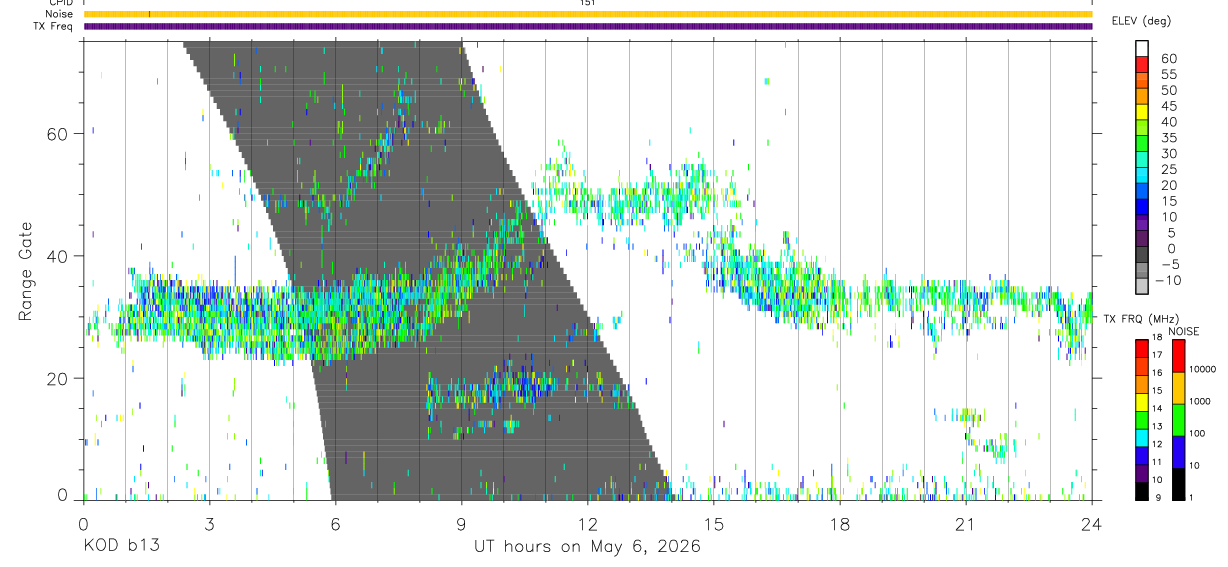This screenshot has width=1228, height=567.
Task: Click the 'ELEV (deg)' legend title
Action: [1141, 21]
